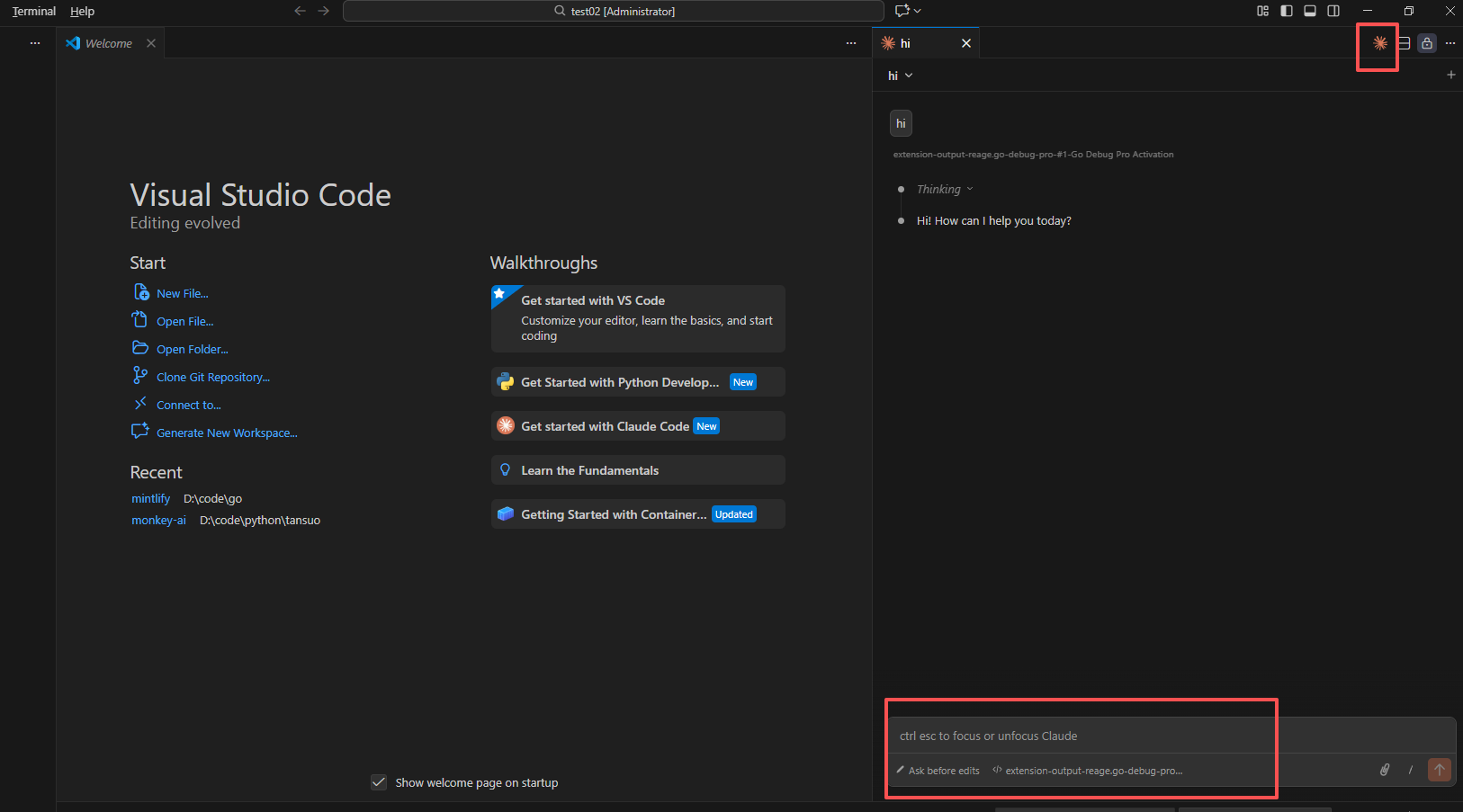Open the hi conversation dropdown
1463x812 pixels.
pos(900,76)
